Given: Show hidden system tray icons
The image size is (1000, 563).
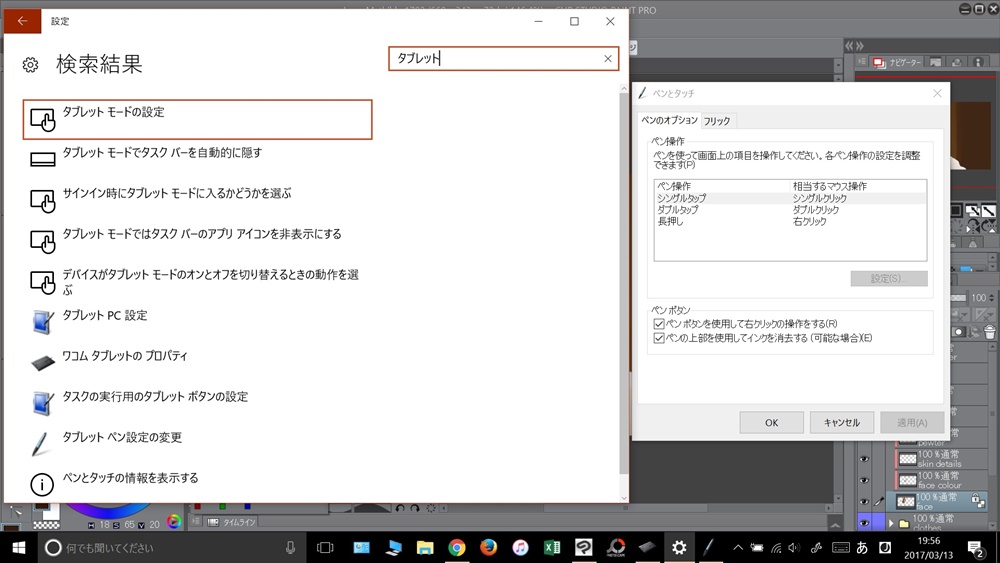Looking at the screenshot, I should click(738, 547).
